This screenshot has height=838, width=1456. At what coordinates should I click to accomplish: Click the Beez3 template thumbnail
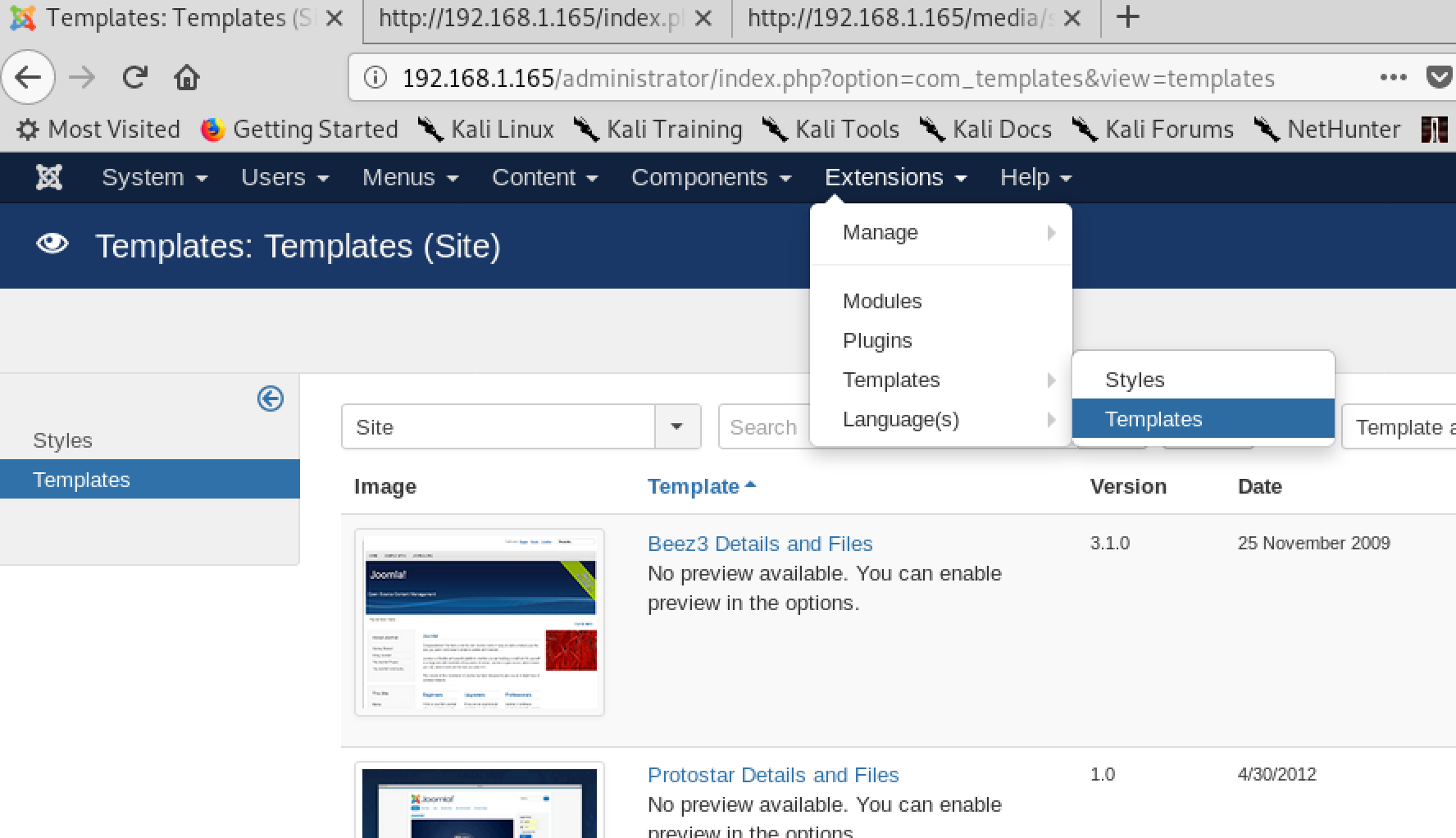480,622
